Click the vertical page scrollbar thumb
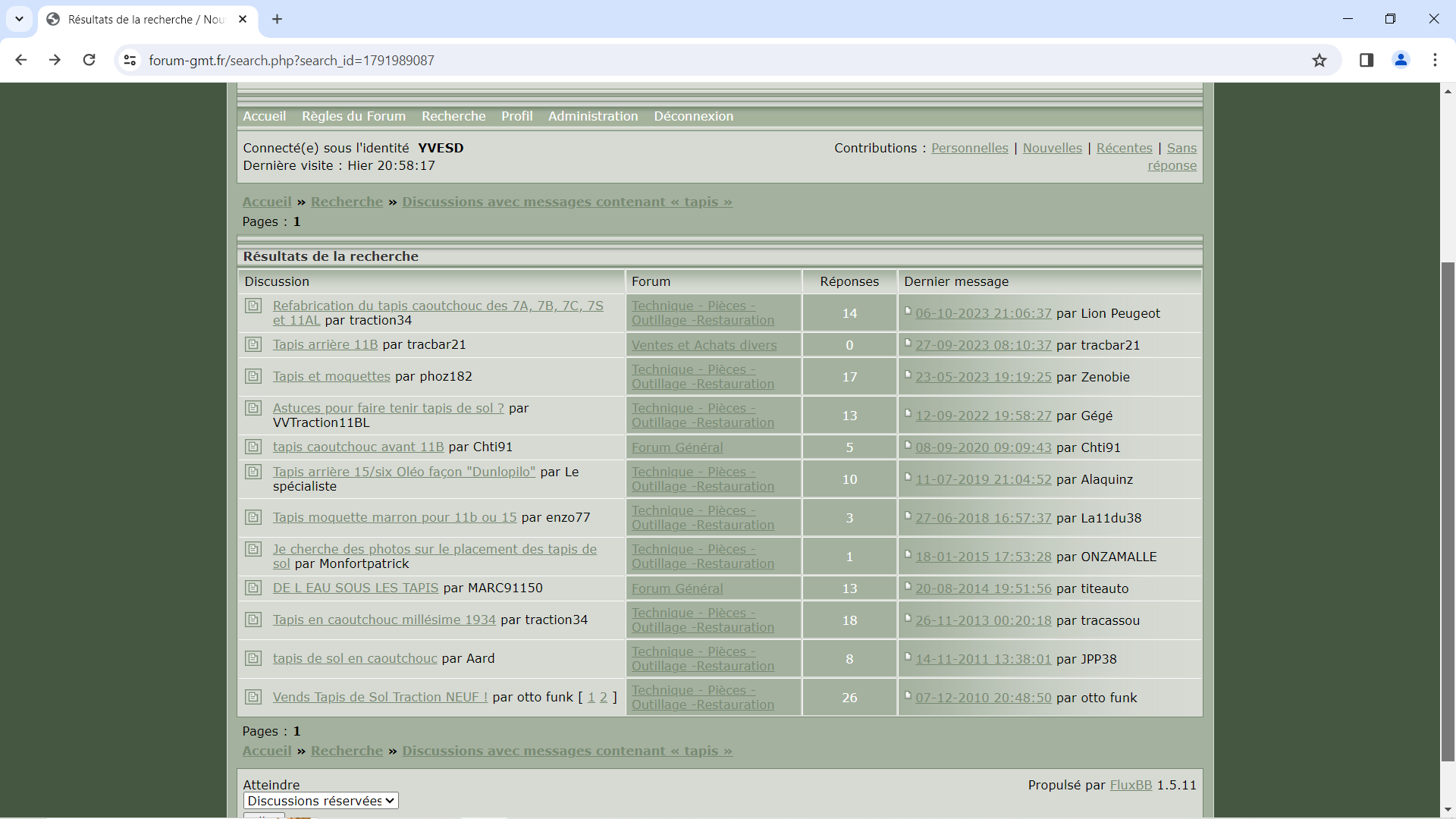Image resolution: width=1456 pixels, height=819 pixels. point(1448,512)
